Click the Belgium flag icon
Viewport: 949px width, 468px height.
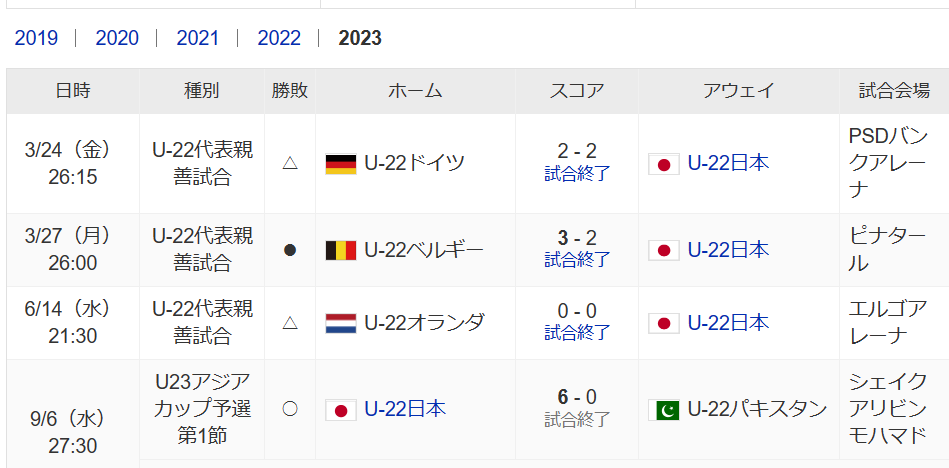click(x=341, y=250)
